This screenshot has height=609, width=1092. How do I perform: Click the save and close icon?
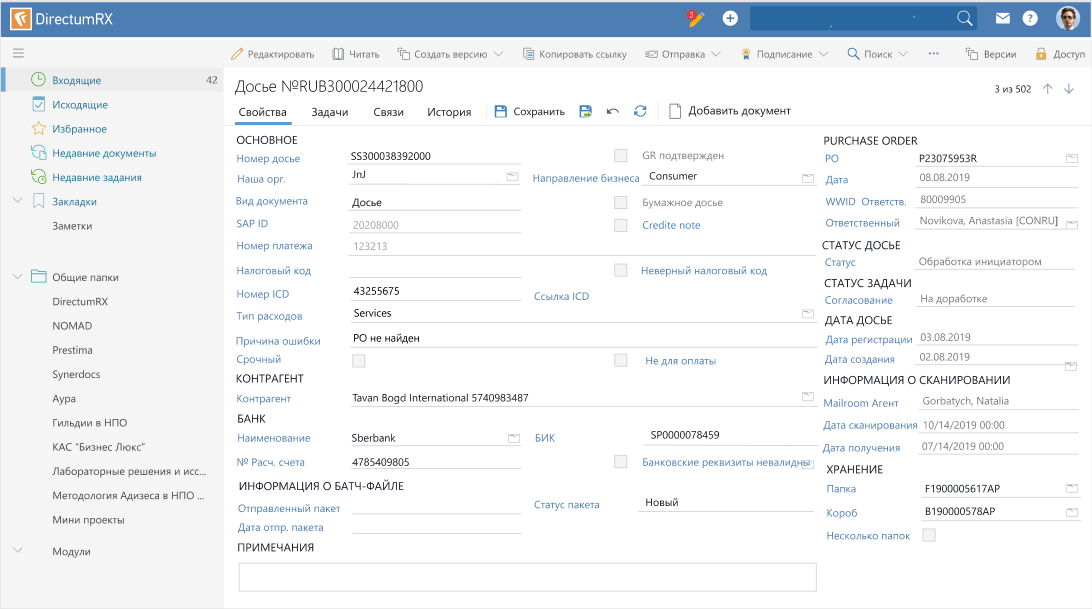[x=586, y=111]
